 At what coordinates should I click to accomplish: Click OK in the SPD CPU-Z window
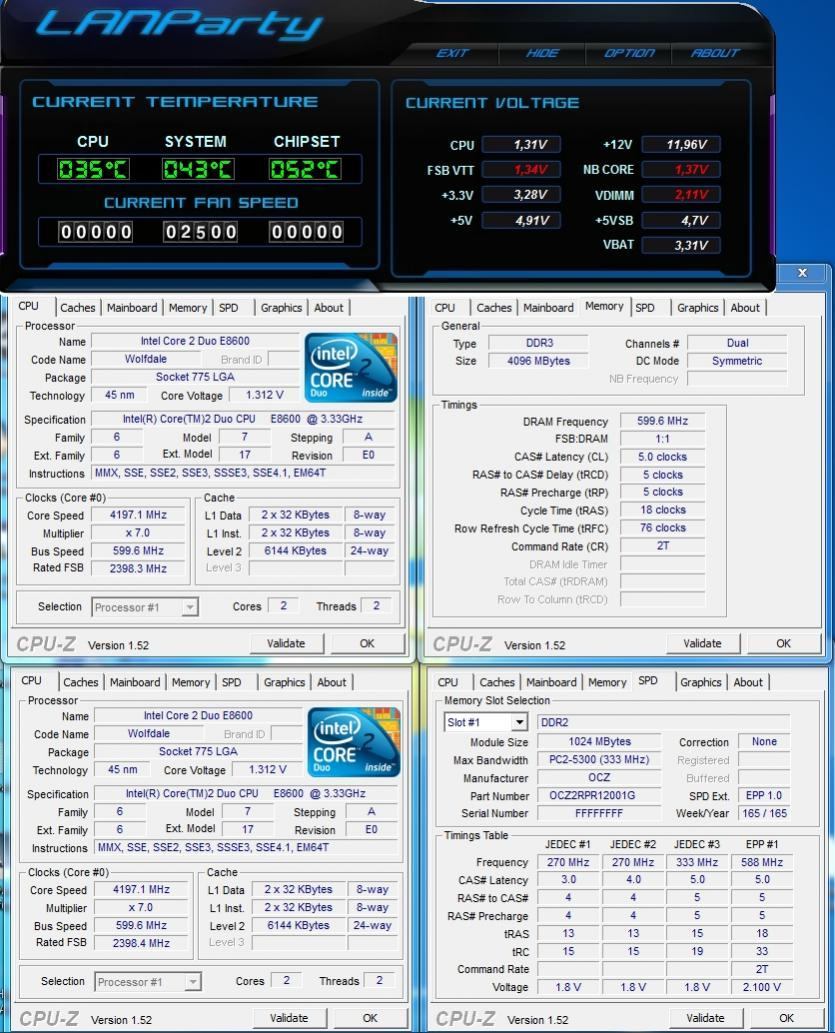coord(787,1019)
